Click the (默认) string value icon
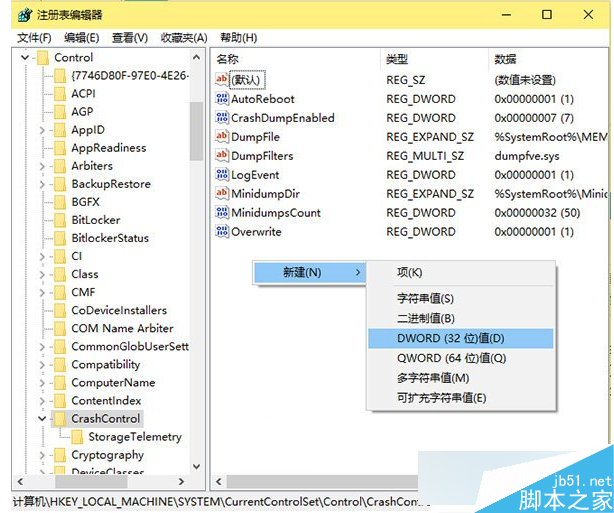 [222, 79]
